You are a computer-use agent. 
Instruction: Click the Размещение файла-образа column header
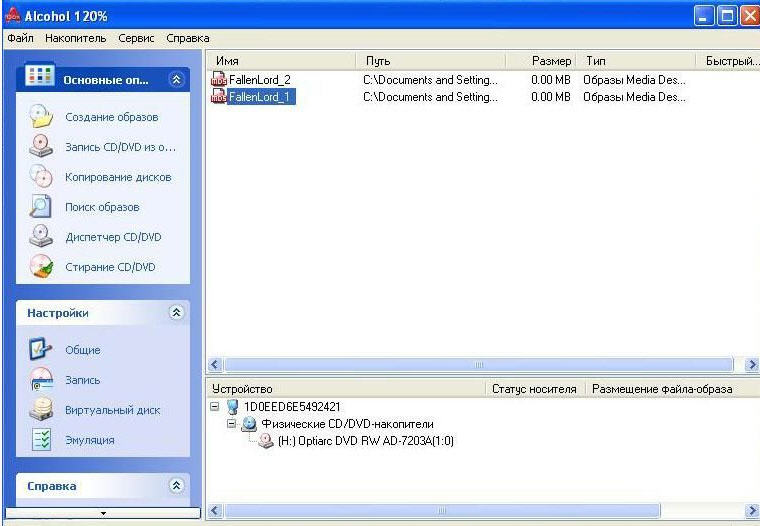[x=673, y=389]
